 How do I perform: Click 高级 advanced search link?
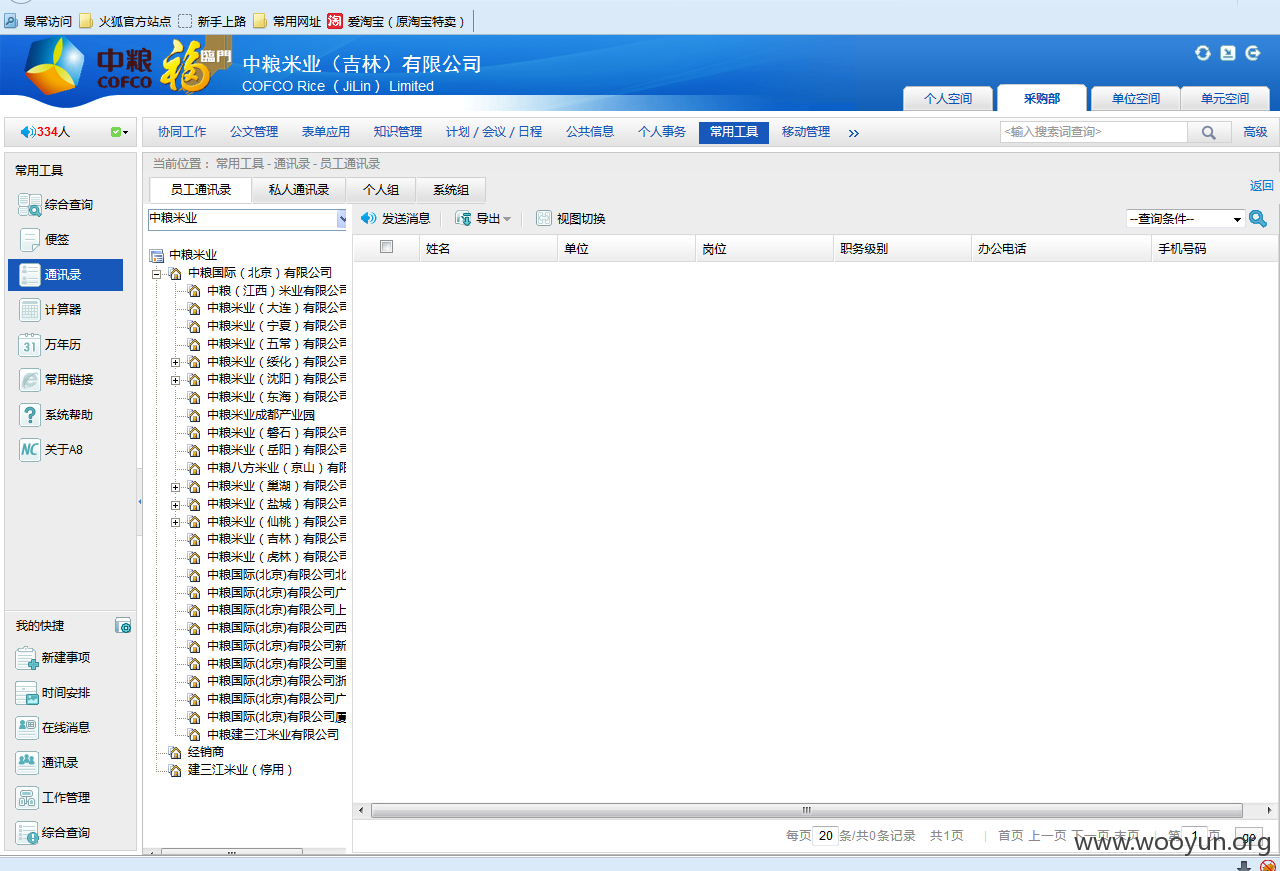tap(1255, 132)
